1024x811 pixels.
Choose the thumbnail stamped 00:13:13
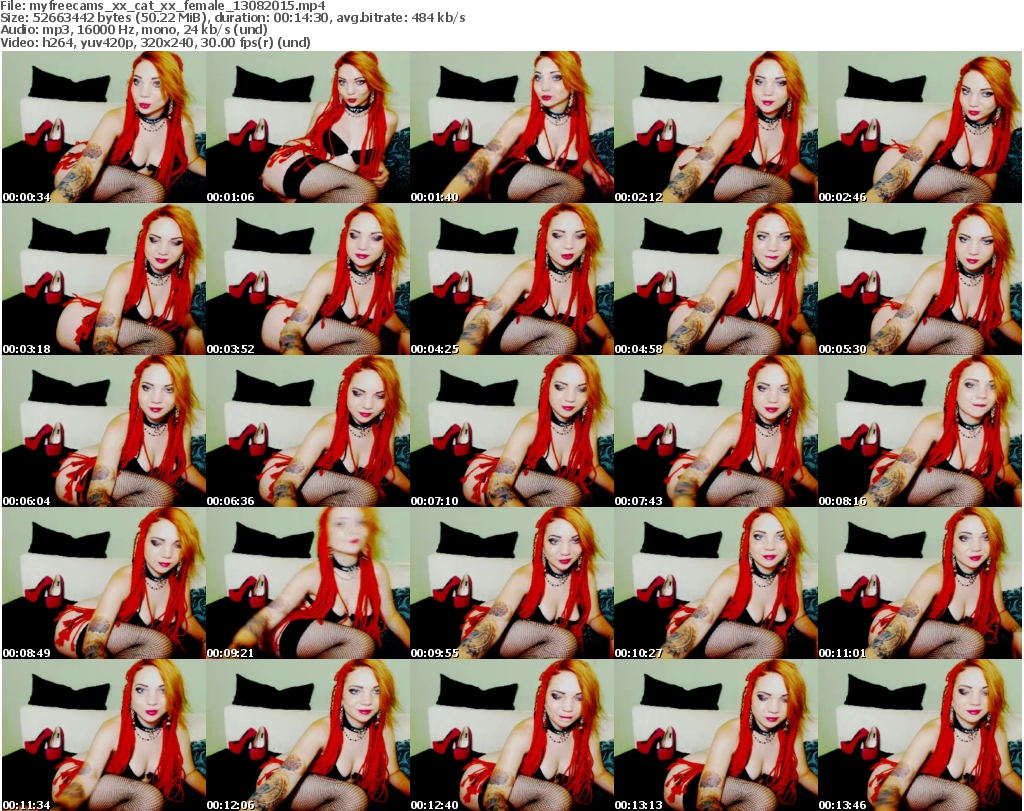coord(716,735)
